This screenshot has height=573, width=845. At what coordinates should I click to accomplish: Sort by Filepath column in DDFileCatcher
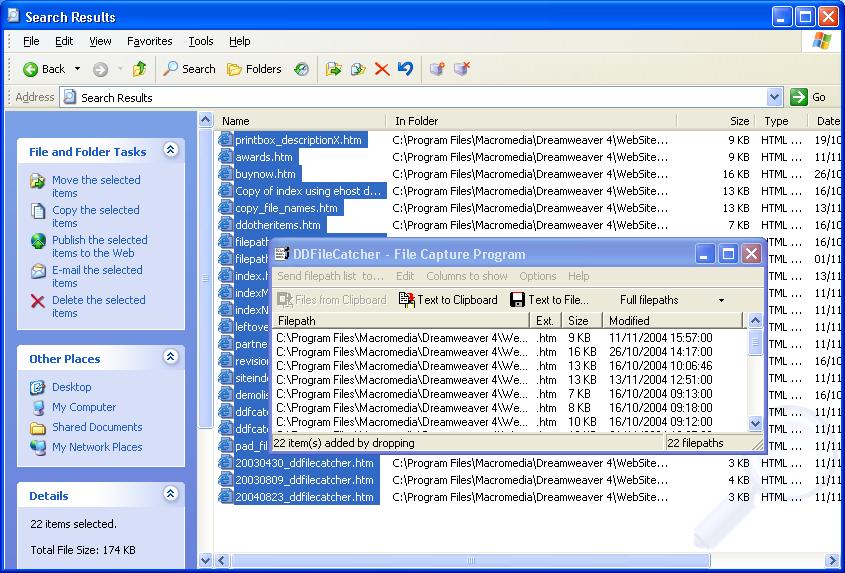point(401,321)
